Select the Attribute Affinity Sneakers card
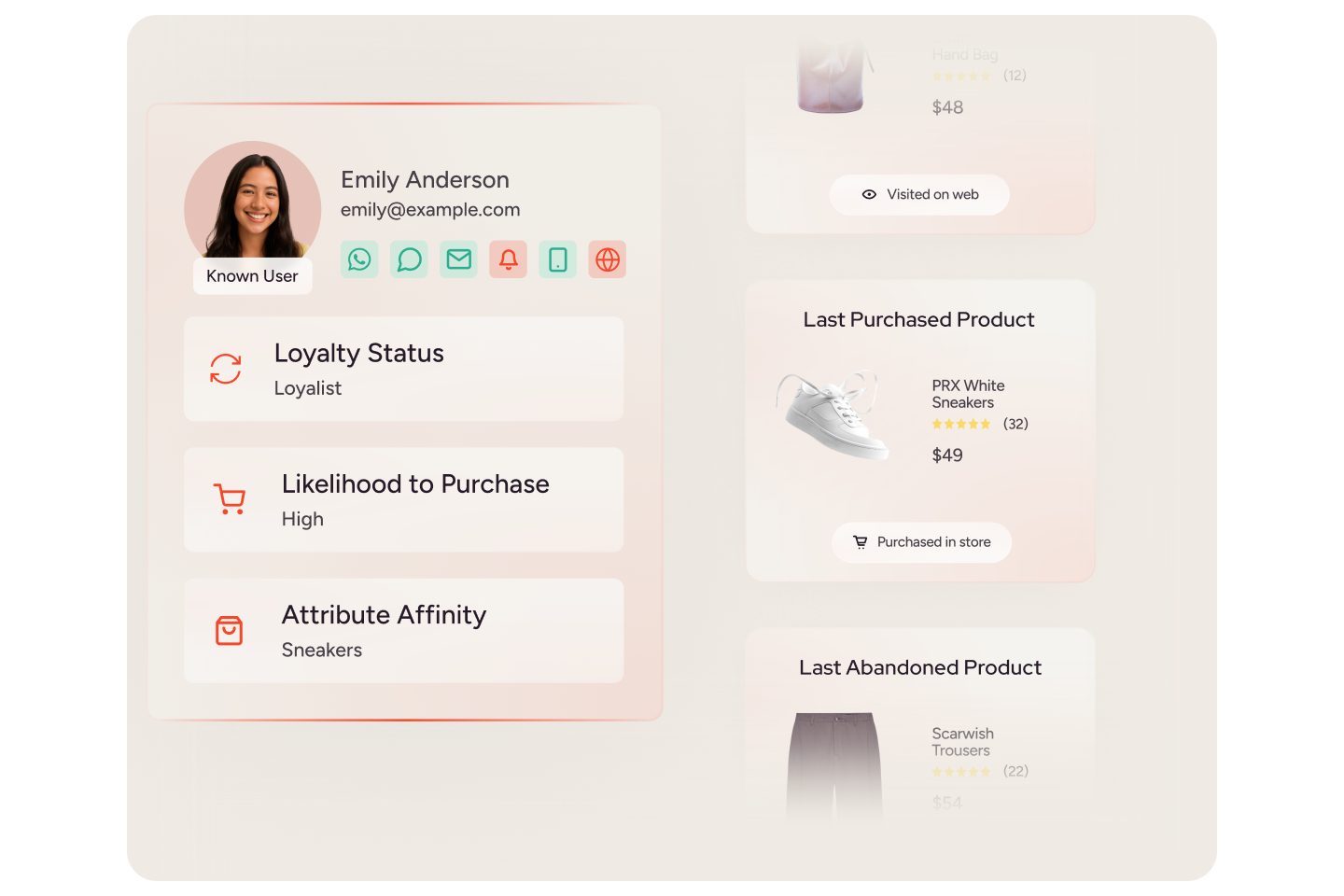The width and height of the screenshot is (1344, 896). pyautogui.click(x=403, y=630)
